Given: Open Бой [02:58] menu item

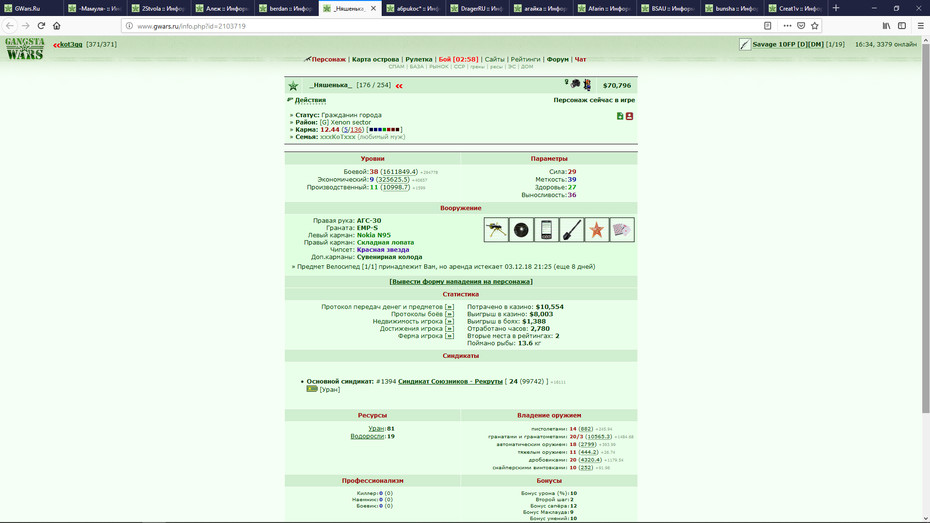Looking at the screenshot, I should click(458, 59).
